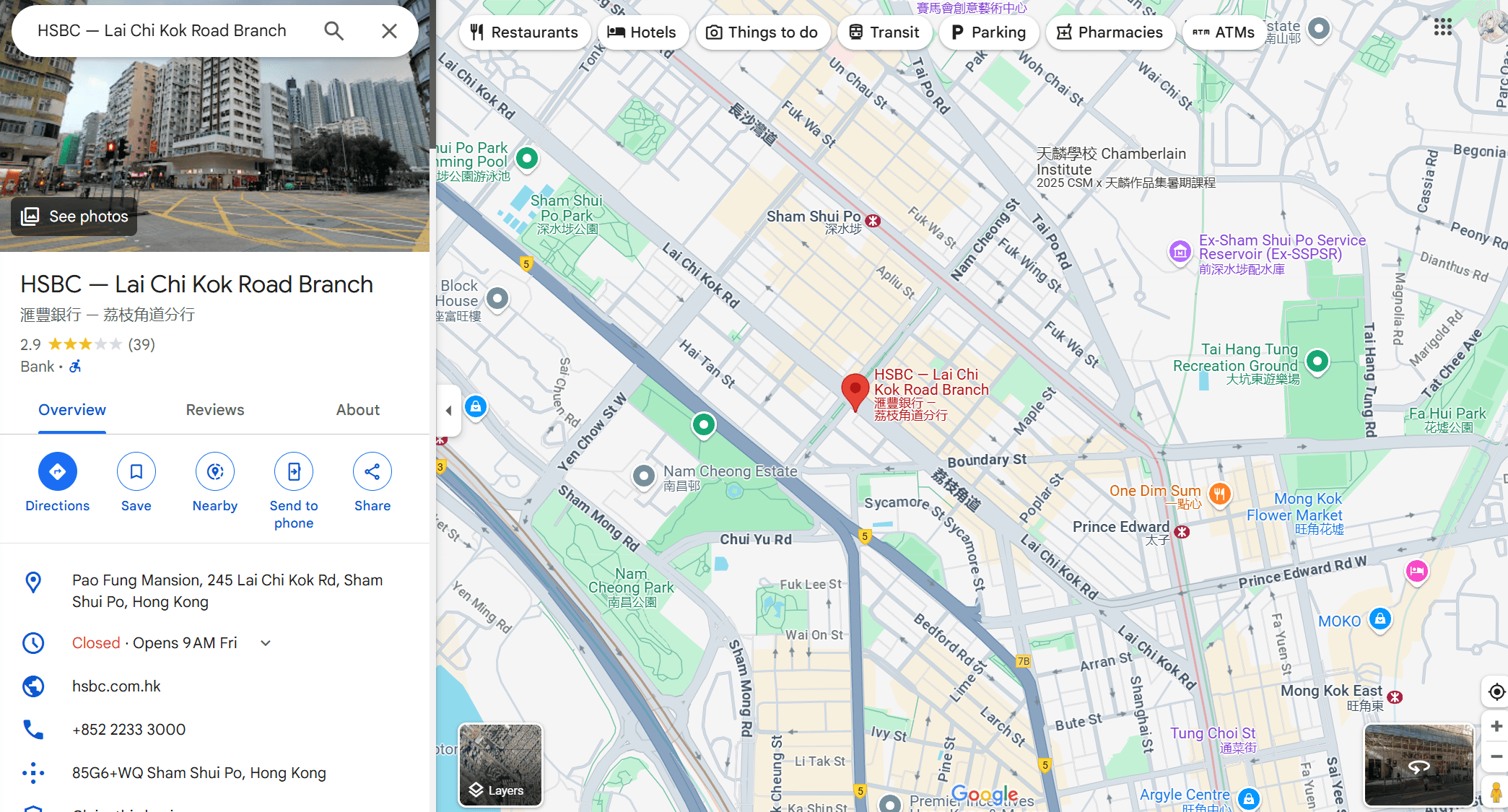Save this place with bookmark icon
The height and width of the screenshot is (812, 1508).
pyautogui.click(x=136, y=471)
